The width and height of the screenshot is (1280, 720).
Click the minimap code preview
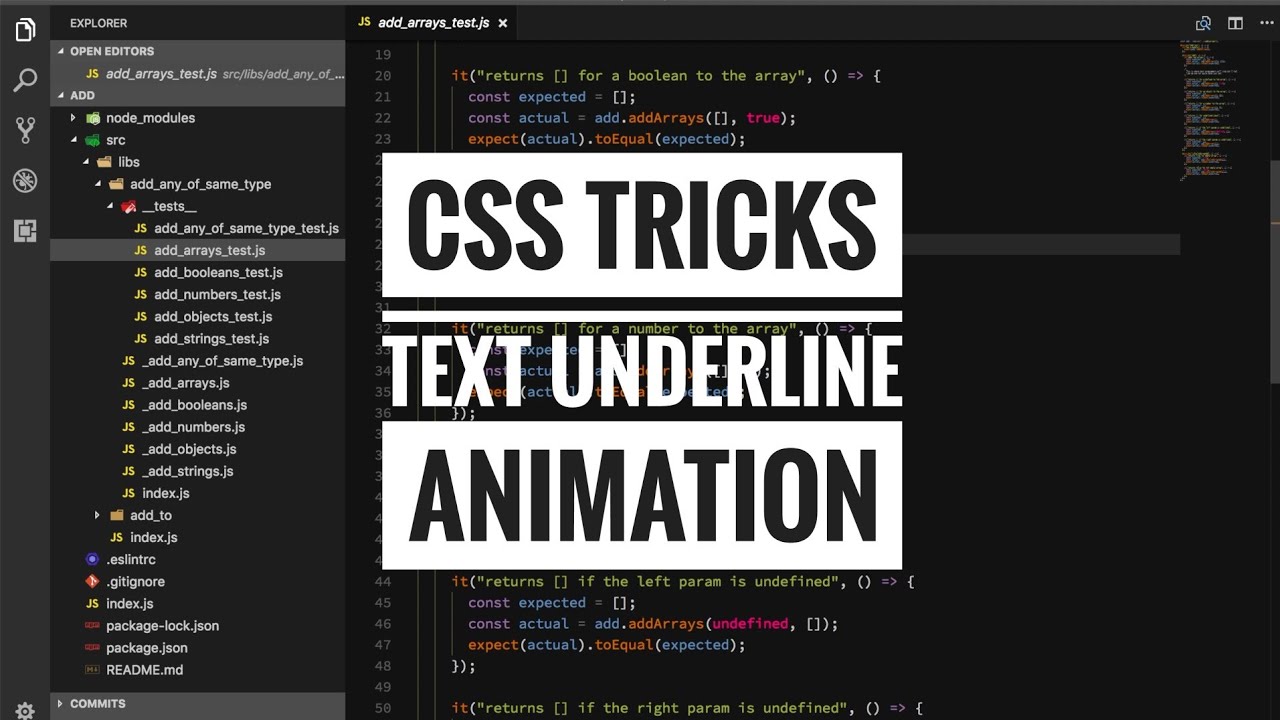point(1210,110)
